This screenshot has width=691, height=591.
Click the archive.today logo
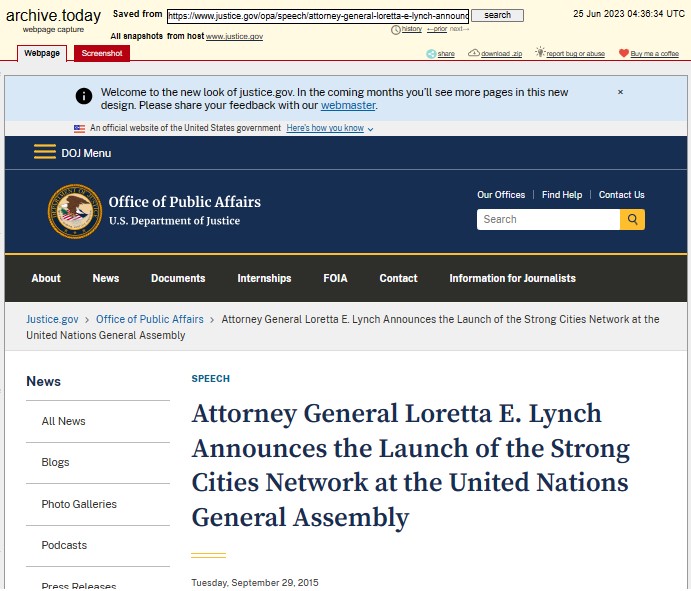pos(53,16)
